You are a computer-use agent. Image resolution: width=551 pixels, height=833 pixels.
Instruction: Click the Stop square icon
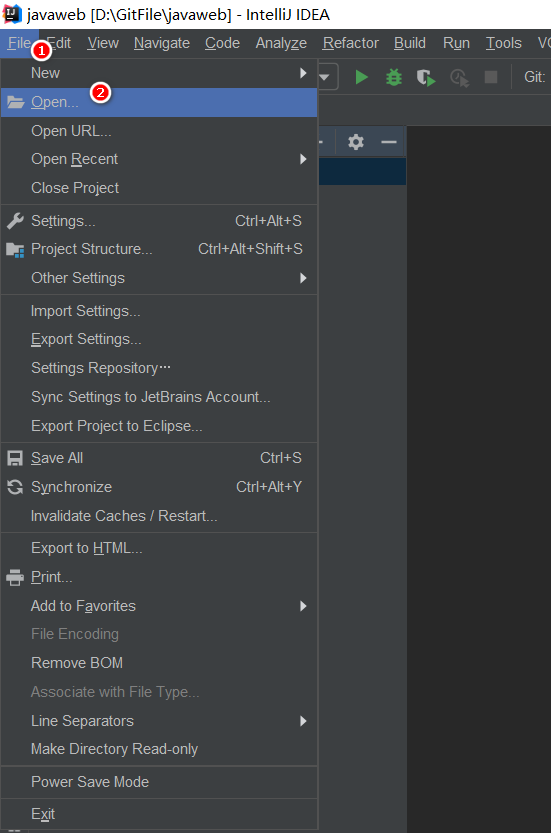pos(491,78)
